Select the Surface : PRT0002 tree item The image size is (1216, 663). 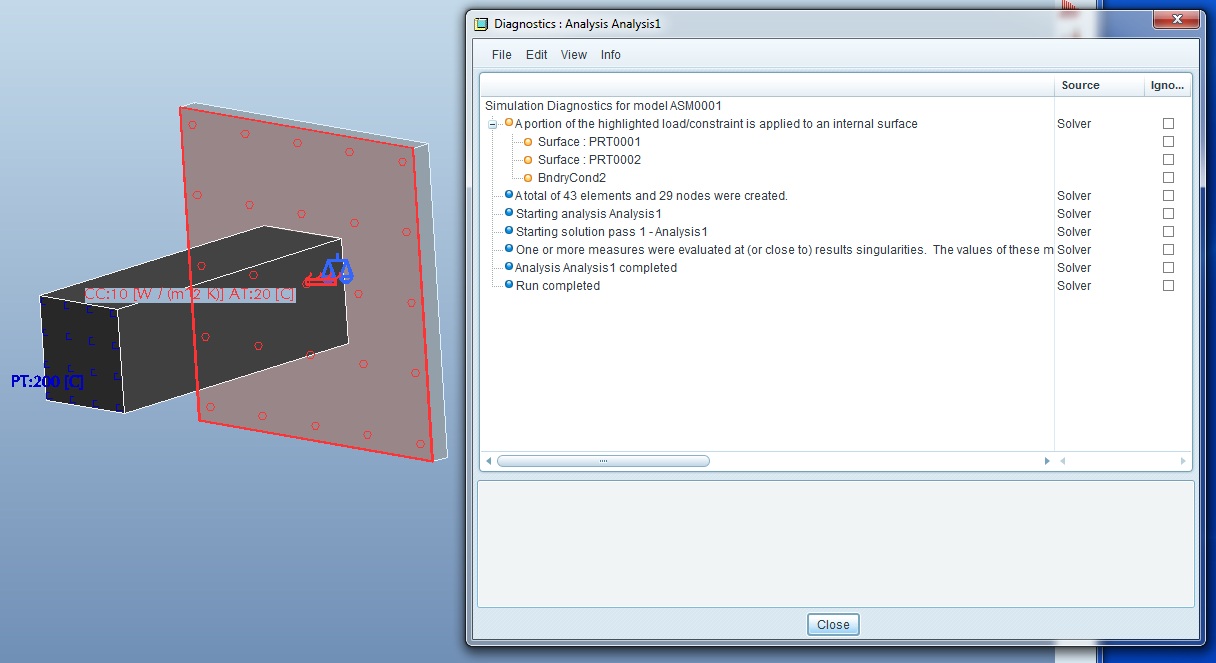pos(589,160)
